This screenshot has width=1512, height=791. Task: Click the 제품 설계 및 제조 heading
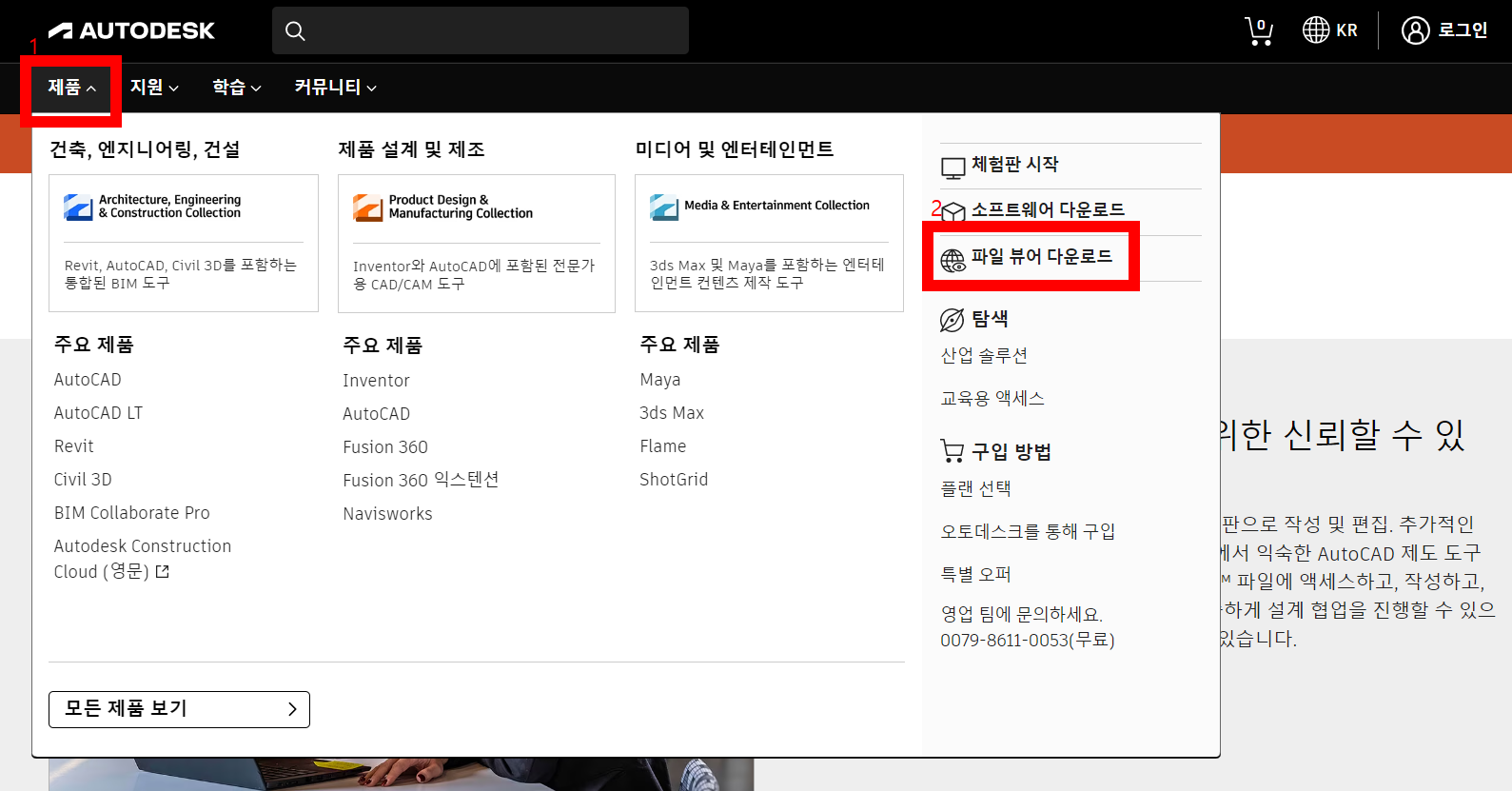pos(411,149)
